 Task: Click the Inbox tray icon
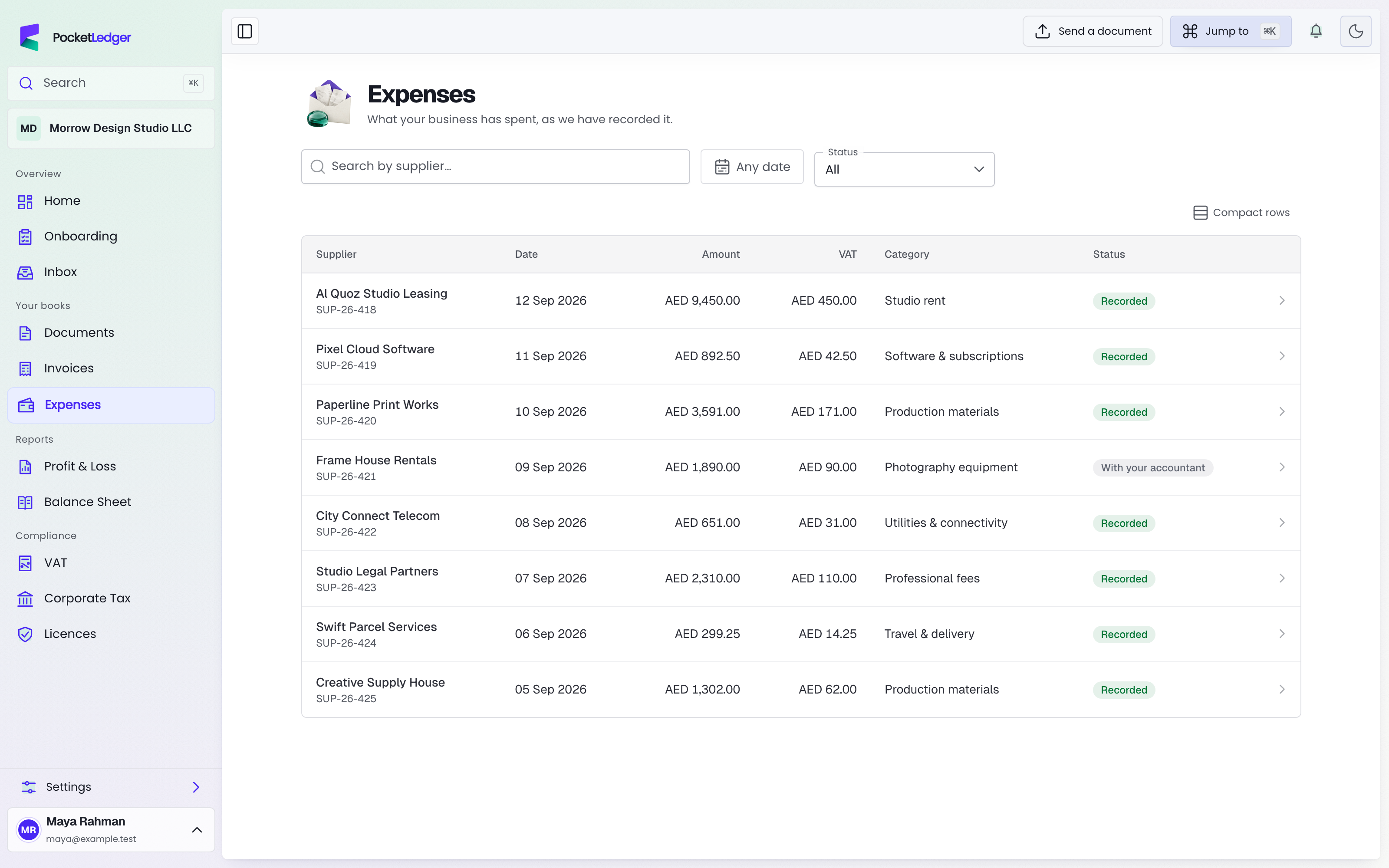[25, 272]
